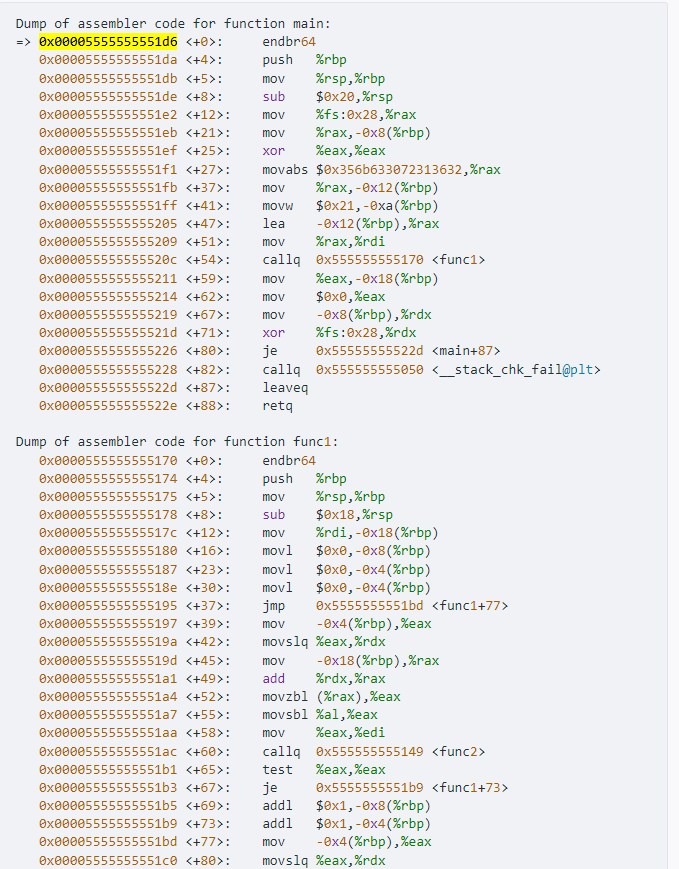The height and width of the screenshot is (869, 679).
Task: Click the callq func2 target address
Action: point(370,752)
